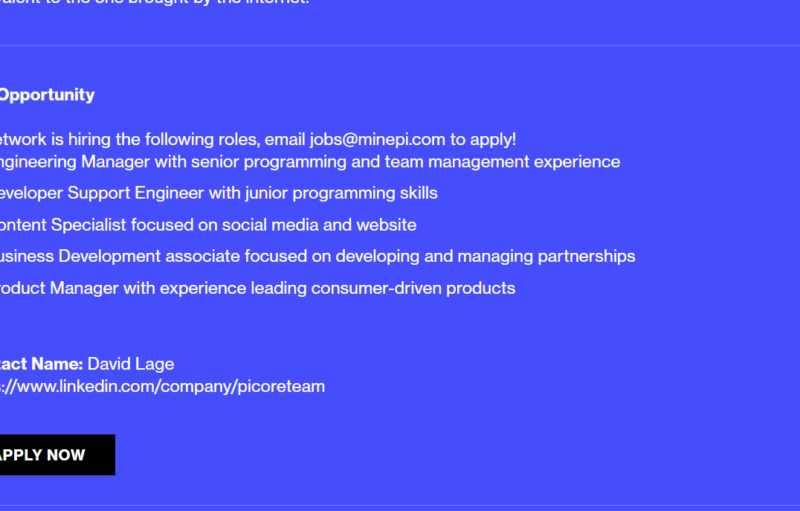Open the linkedin.com/company/picoreteam link

[x=162, y=387]
